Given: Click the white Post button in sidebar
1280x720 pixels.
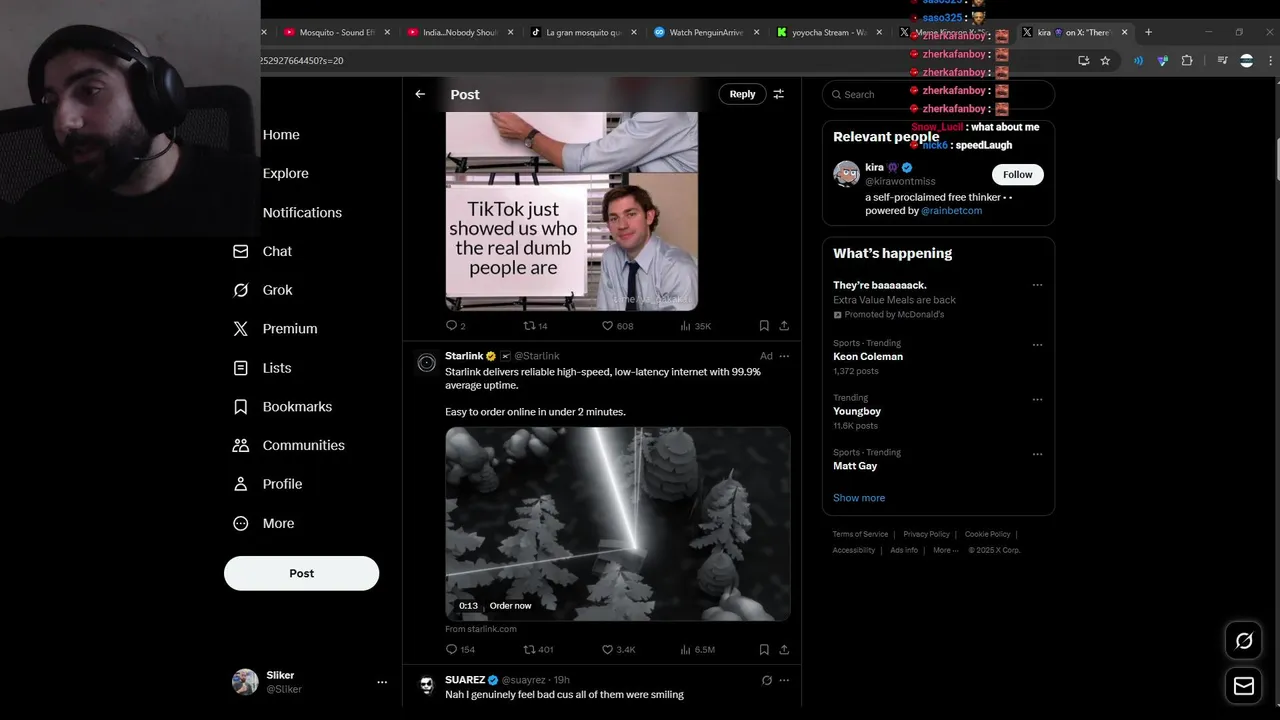Looking at the screenshot, I should tap(301, 573).
